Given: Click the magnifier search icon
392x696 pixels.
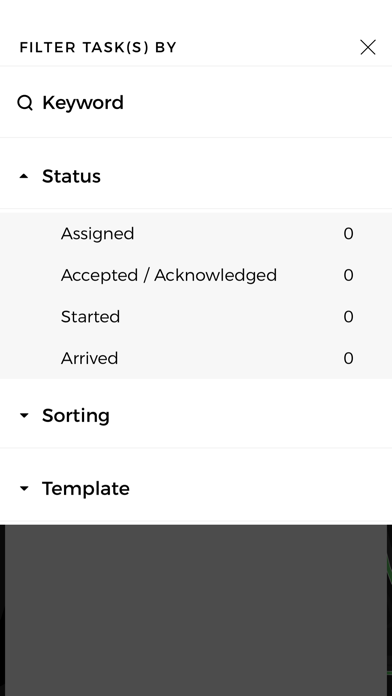Looking at the screenshot, I should [25, 103].
